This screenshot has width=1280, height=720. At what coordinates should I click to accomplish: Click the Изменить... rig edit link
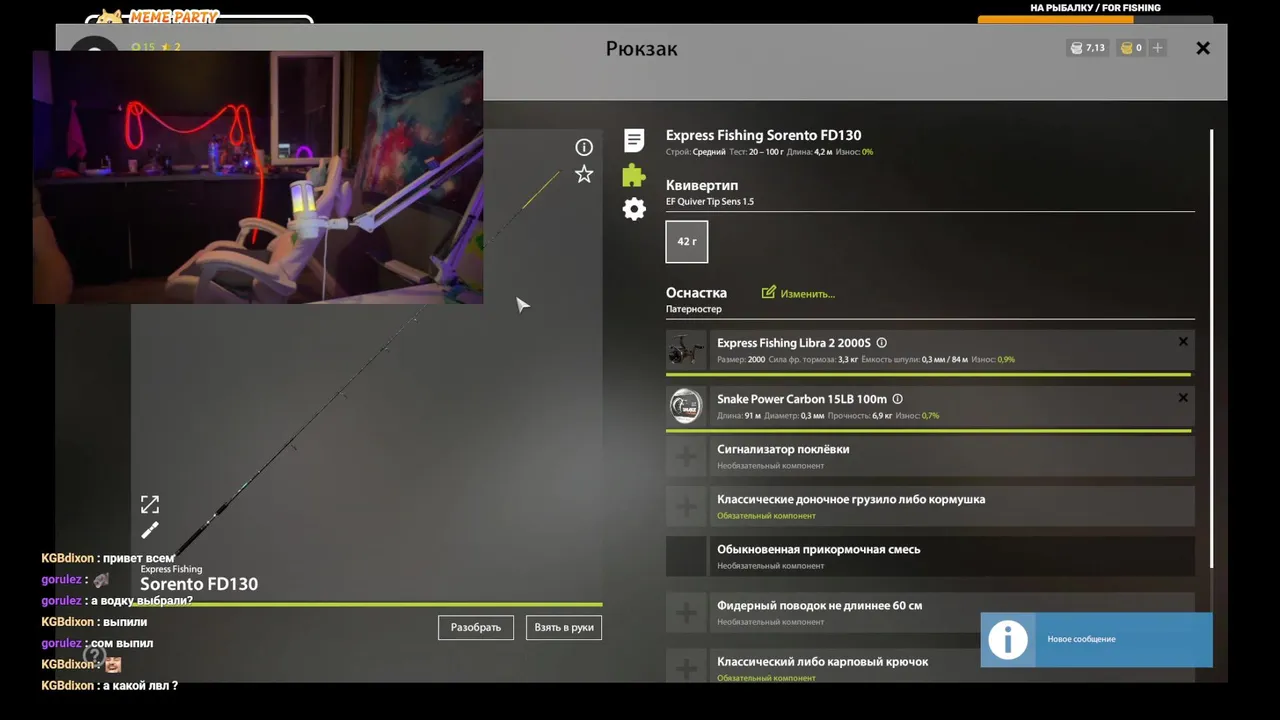(798, 293)
